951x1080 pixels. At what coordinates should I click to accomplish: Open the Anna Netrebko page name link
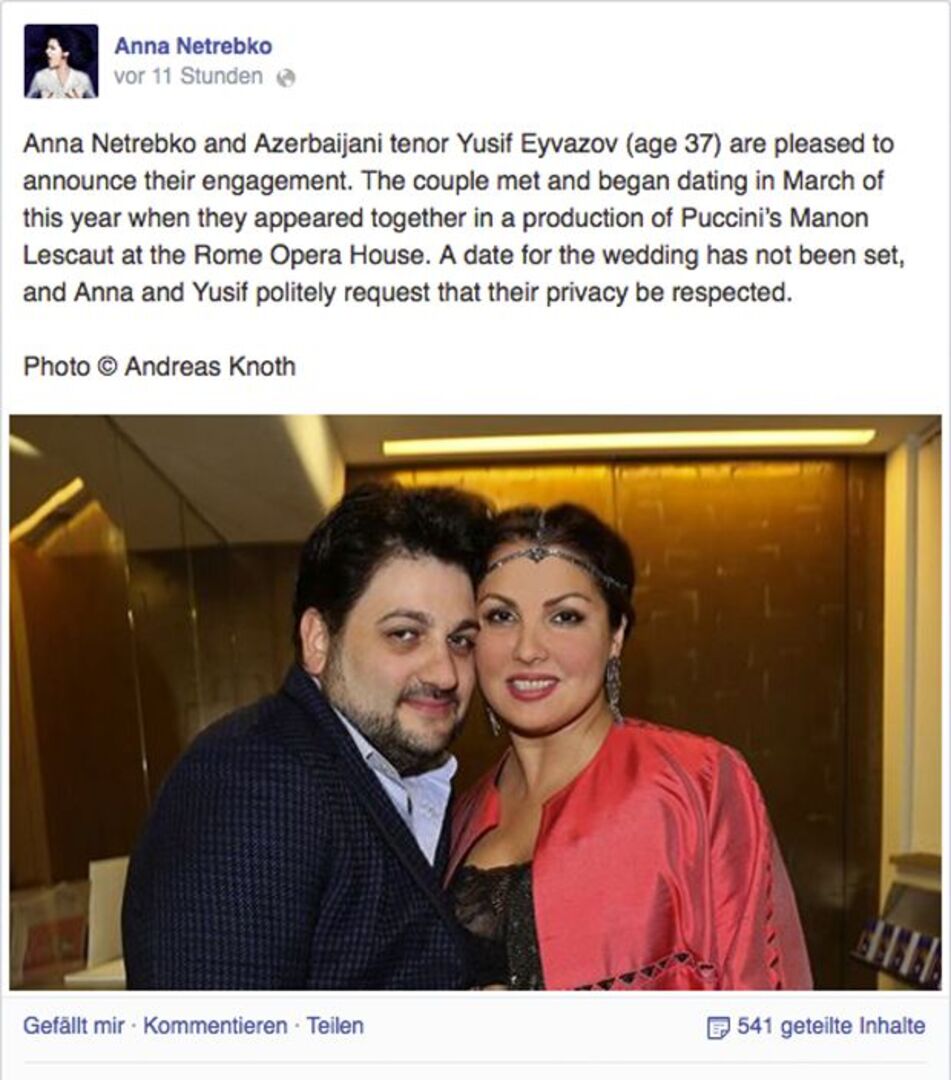[193, 46]
